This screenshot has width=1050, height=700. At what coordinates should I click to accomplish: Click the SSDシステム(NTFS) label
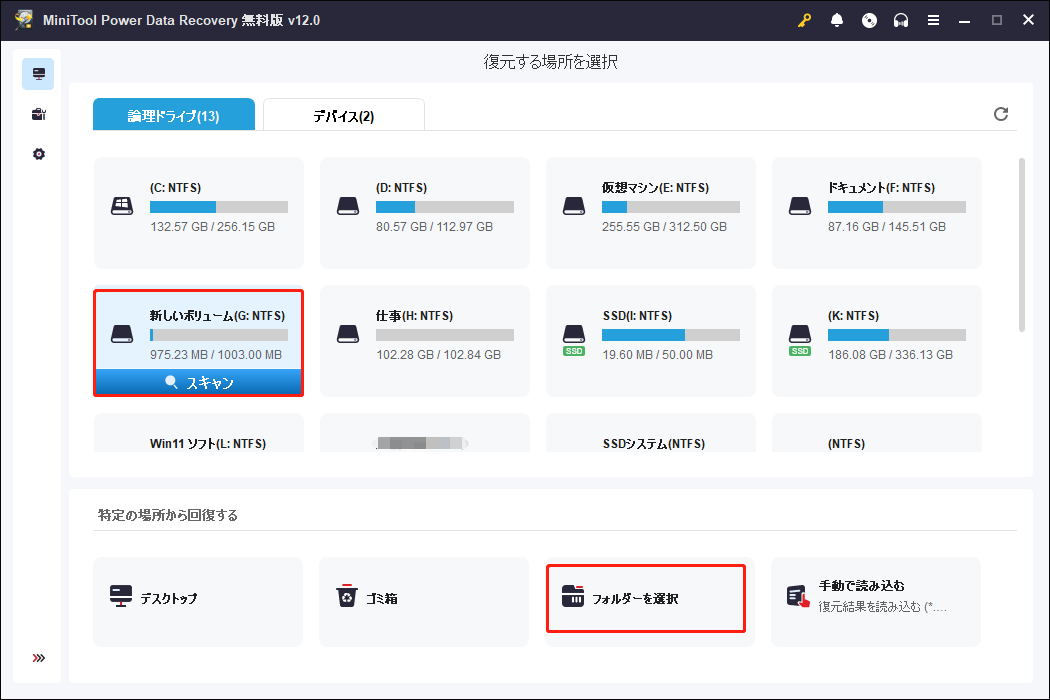point(654,443)
